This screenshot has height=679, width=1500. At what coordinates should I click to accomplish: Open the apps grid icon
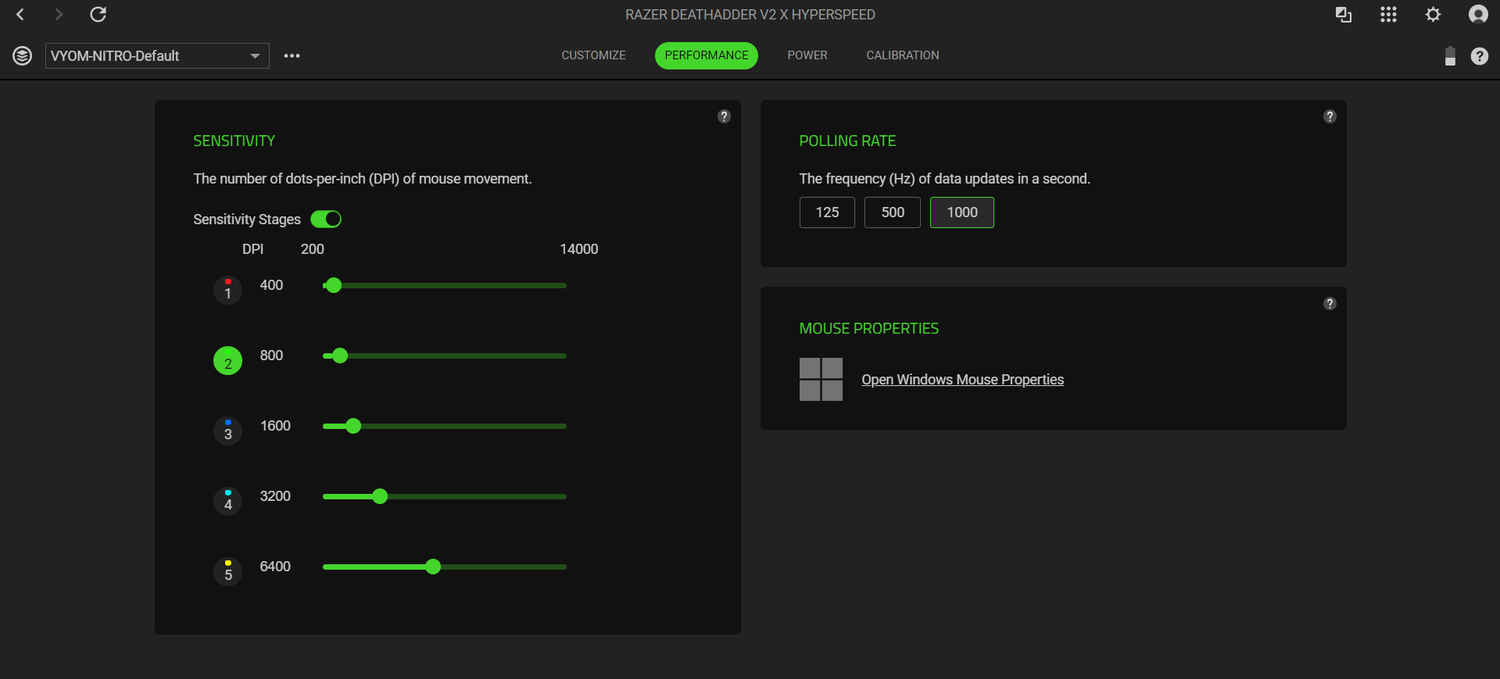pos(1388,14)
